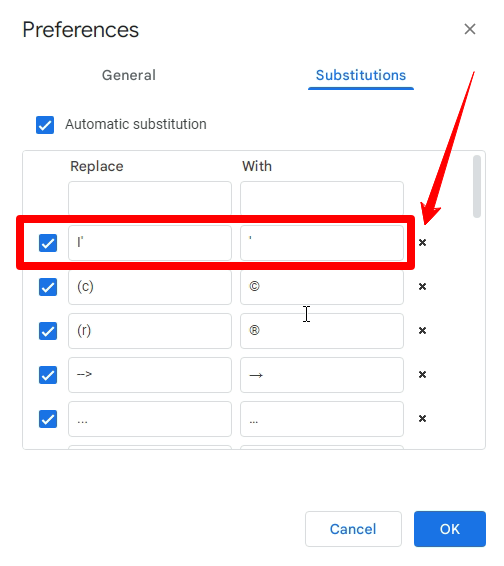Uncheck the I' substitution checkbox
Image resolution: width=504 pixels, height=566 pixels.
[x=48, y=243]
